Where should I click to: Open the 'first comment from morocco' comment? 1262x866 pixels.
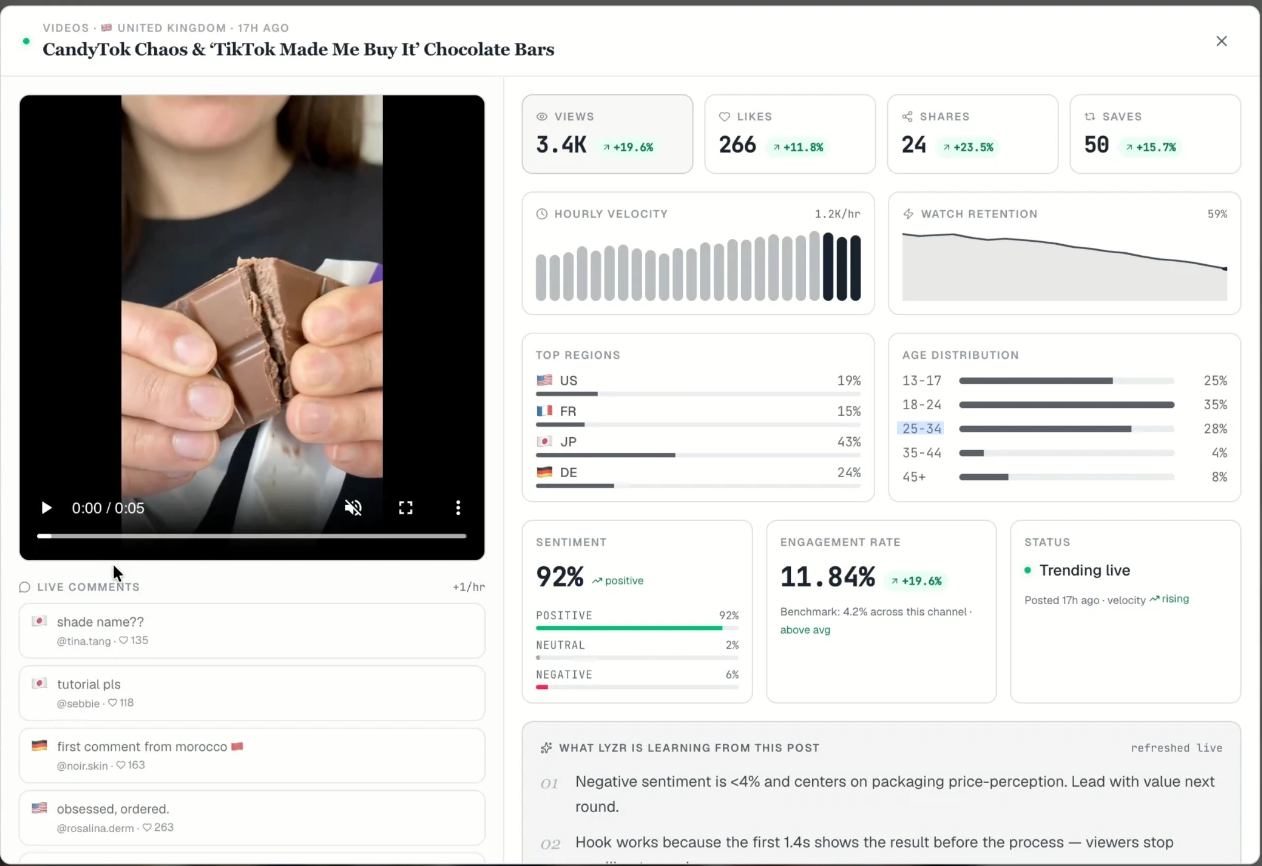coord(252,755)
